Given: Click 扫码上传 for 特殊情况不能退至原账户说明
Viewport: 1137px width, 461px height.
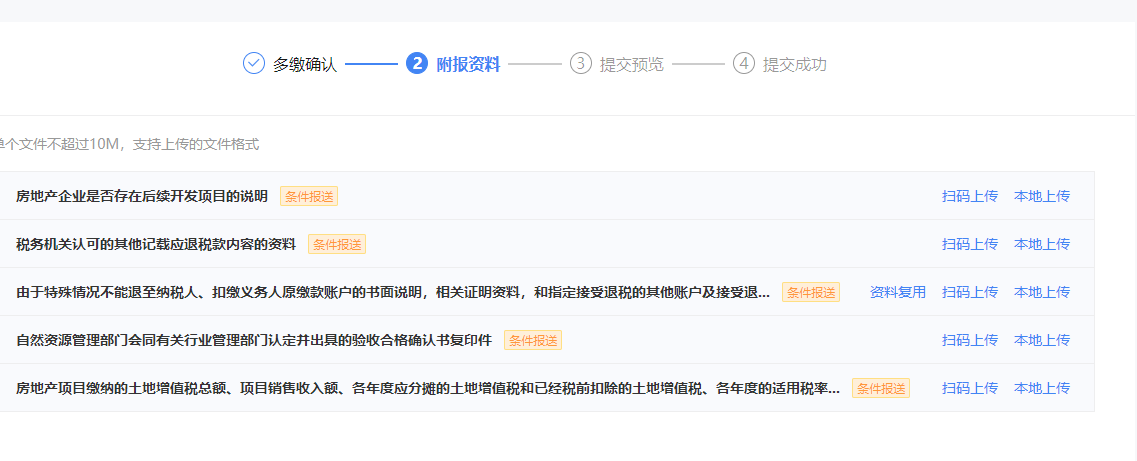Looking at the screenshot, I should (969, 292).
